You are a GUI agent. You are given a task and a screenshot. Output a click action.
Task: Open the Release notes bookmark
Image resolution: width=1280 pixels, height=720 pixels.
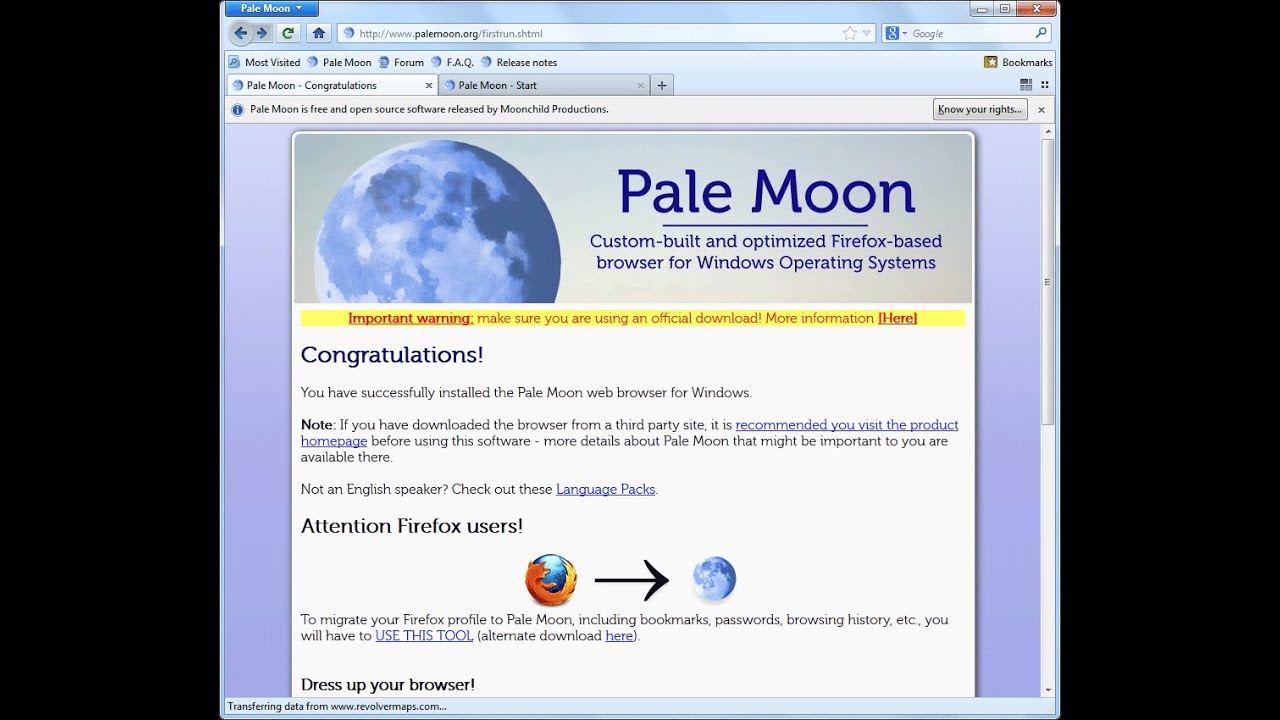pyautogui.click(x=518, y=62)
